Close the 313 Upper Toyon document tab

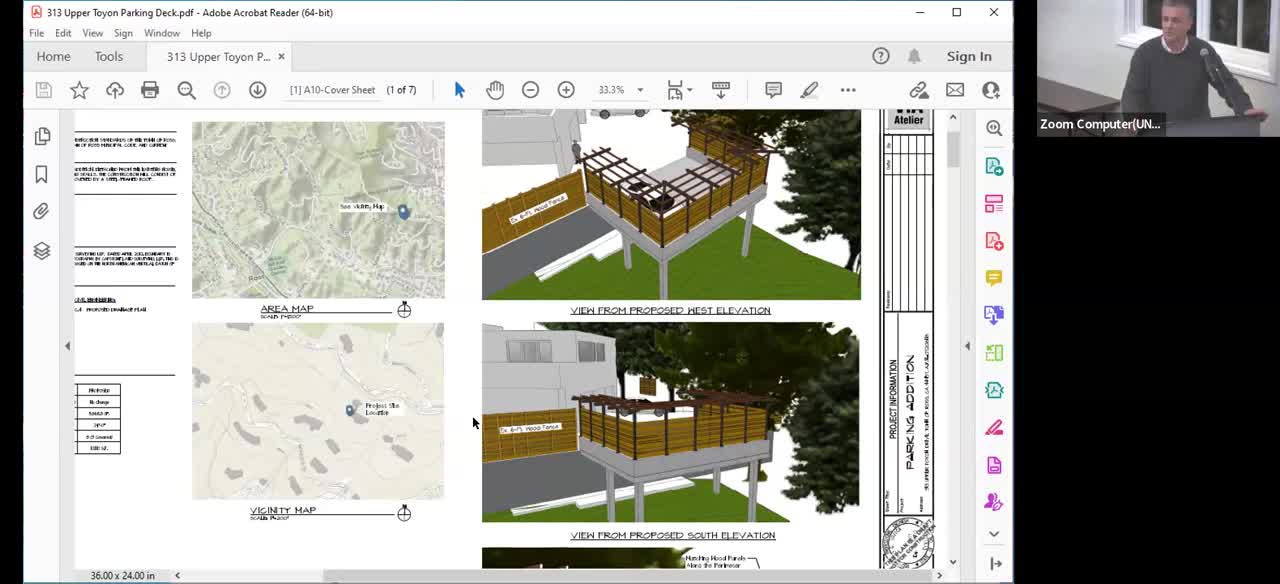click(x=281, y=57)
